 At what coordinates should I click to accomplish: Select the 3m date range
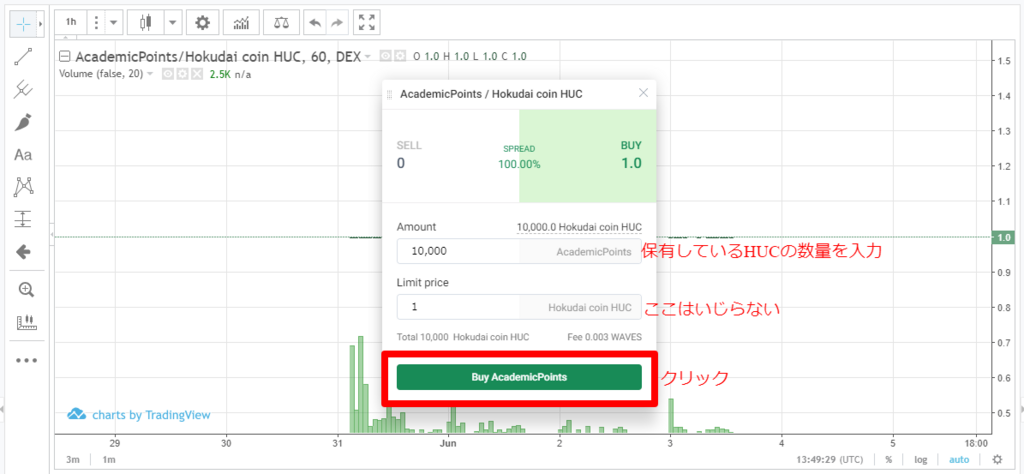pos(72,460)
